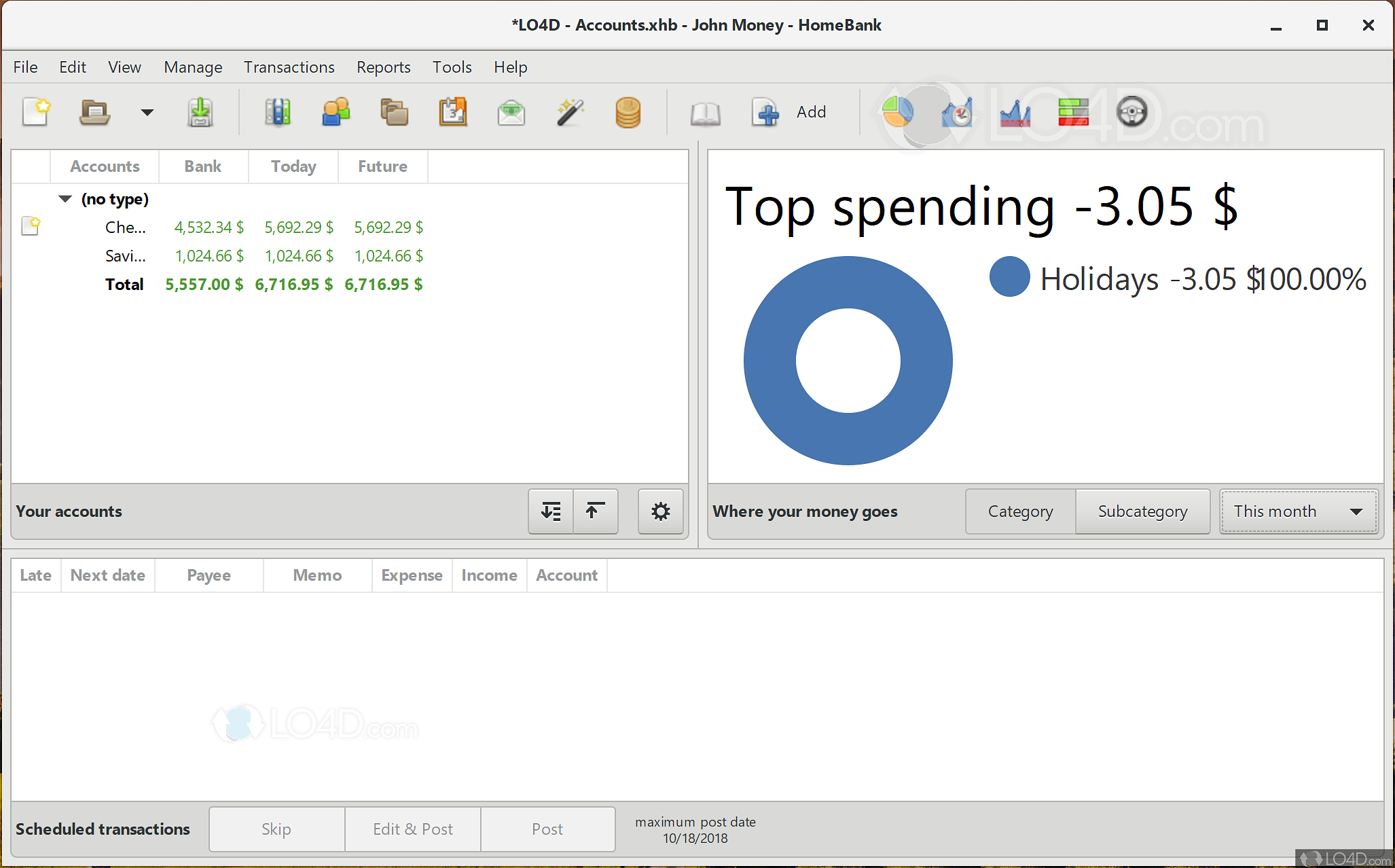
Task: Open the Transactions menu
Action: point(289,67)
